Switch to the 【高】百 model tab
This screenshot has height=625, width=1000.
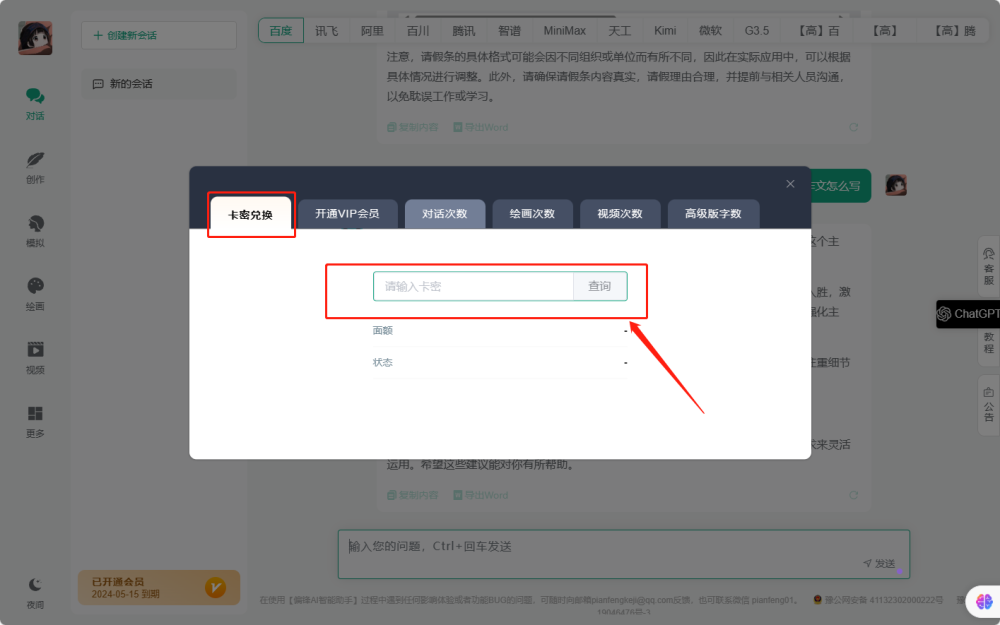click(820, 31)
